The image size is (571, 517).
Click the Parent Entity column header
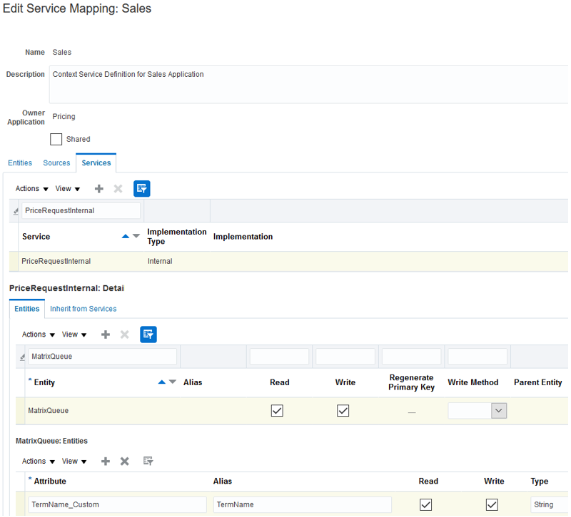point(538,382)
